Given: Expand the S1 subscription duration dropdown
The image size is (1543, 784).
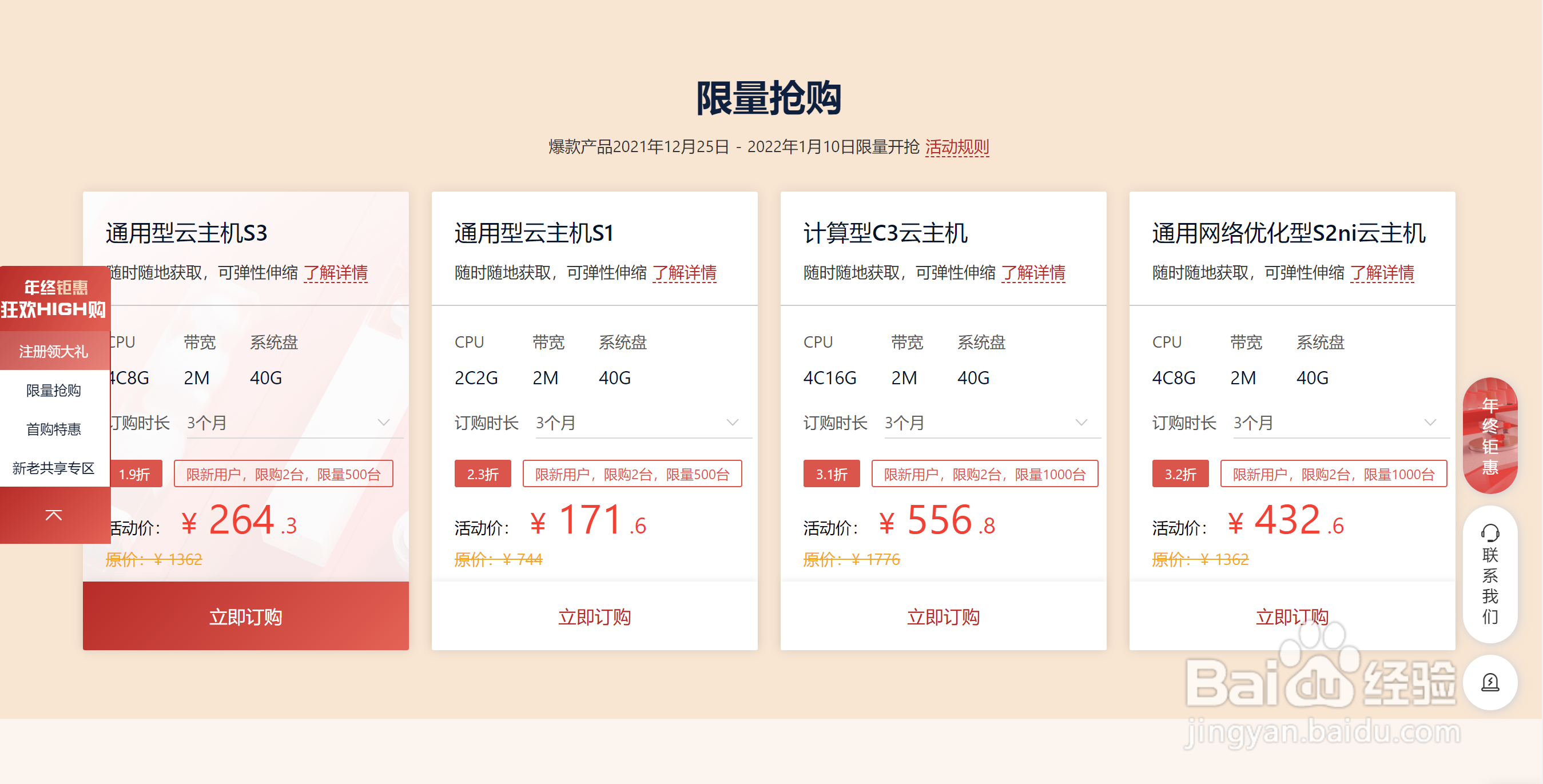Looking at the screenshot, I should point(732,423).
